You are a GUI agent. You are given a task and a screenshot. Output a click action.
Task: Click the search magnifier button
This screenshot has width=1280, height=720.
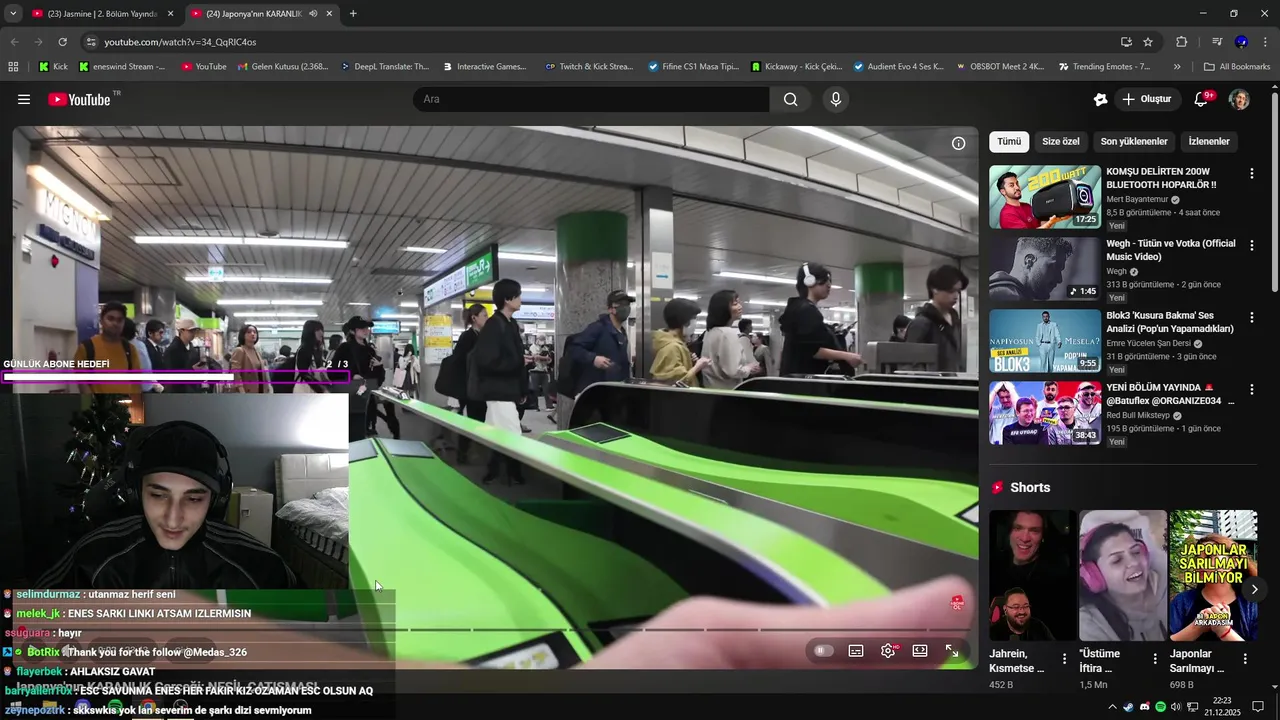(x=790, y=99)
